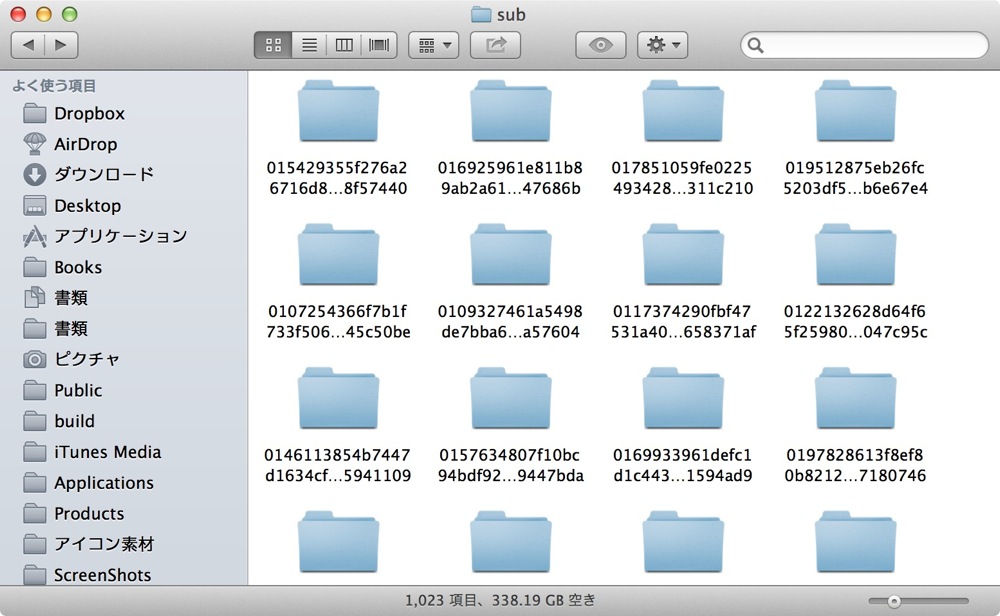Select folder icon above 0157634807f10bc

pos(511,398)
